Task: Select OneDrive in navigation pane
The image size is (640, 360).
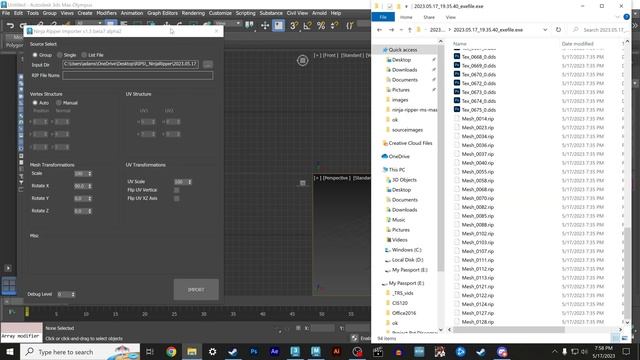Action: click(x=399, y=156)
